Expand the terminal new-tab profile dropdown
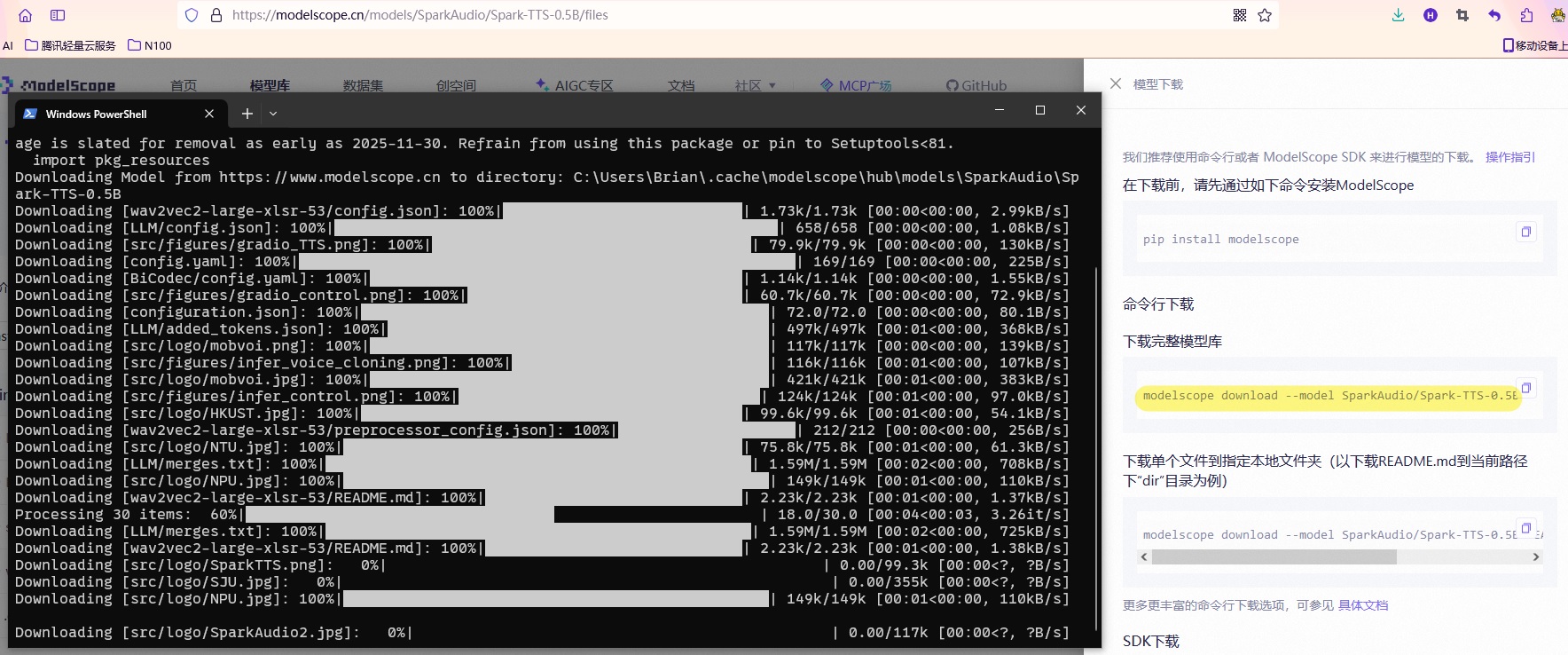The width and height of the screenshot is (1568, 655). [x=273, y=114]
